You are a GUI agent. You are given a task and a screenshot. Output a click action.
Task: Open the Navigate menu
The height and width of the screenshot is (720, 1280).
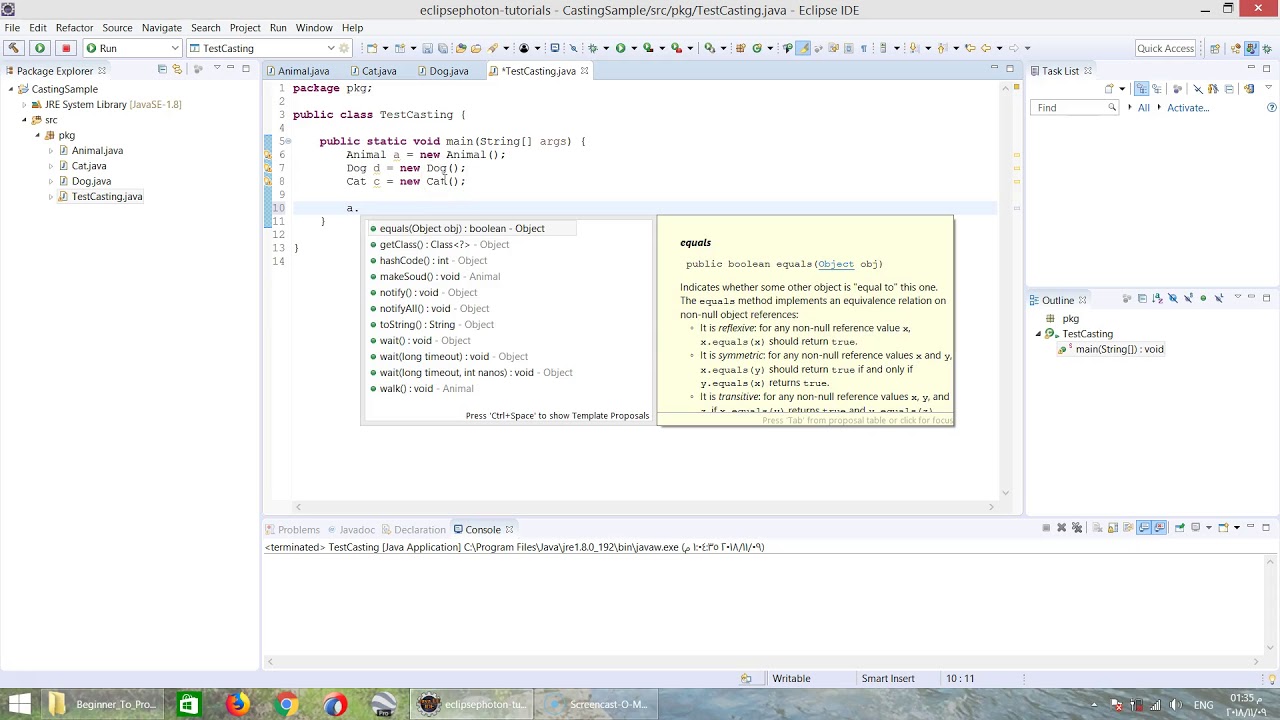tap(162, 28)
